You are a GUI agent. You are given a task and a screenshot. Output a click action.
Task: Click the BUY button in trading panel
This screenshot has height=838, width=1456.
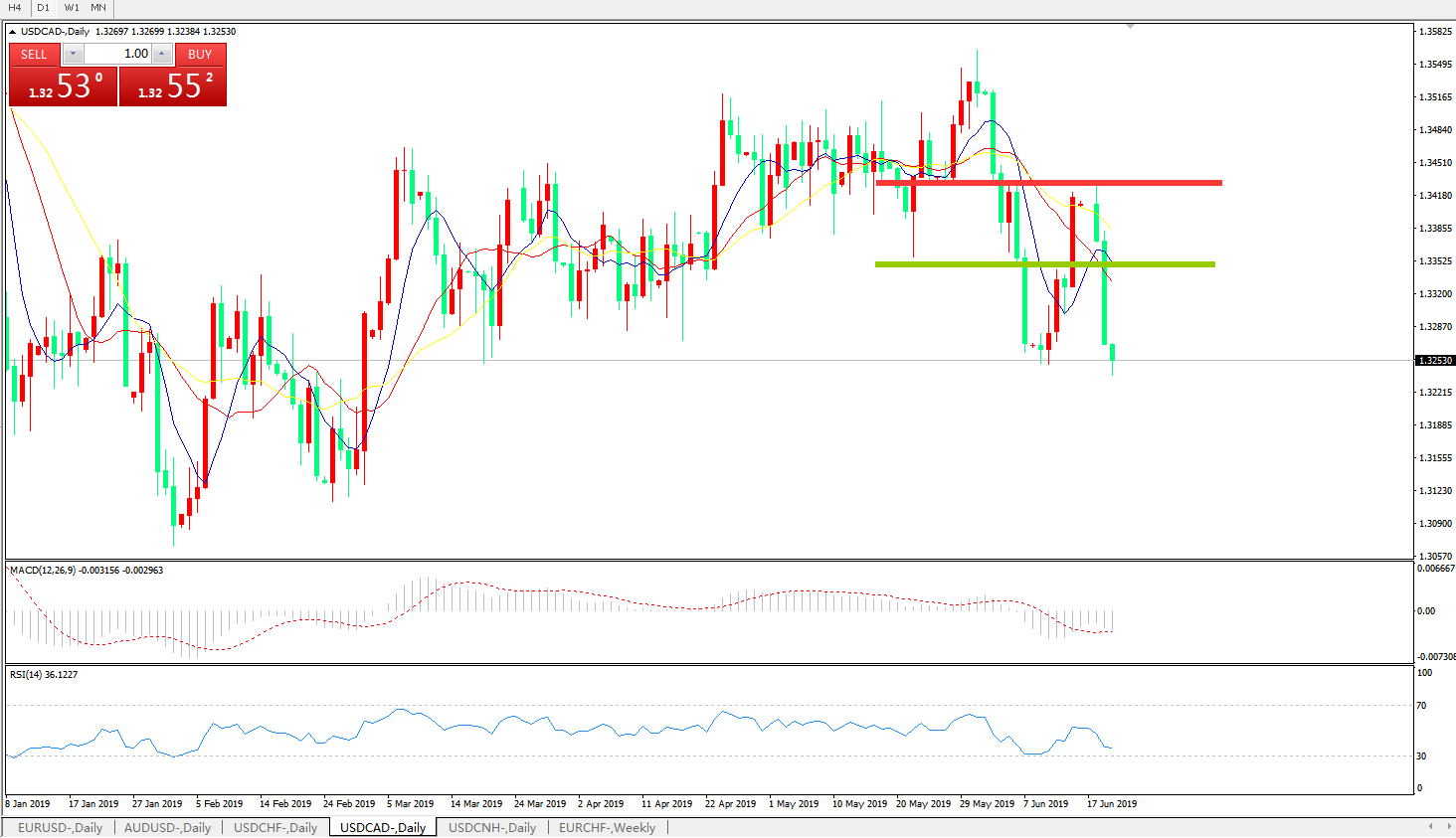pos(200,55)
